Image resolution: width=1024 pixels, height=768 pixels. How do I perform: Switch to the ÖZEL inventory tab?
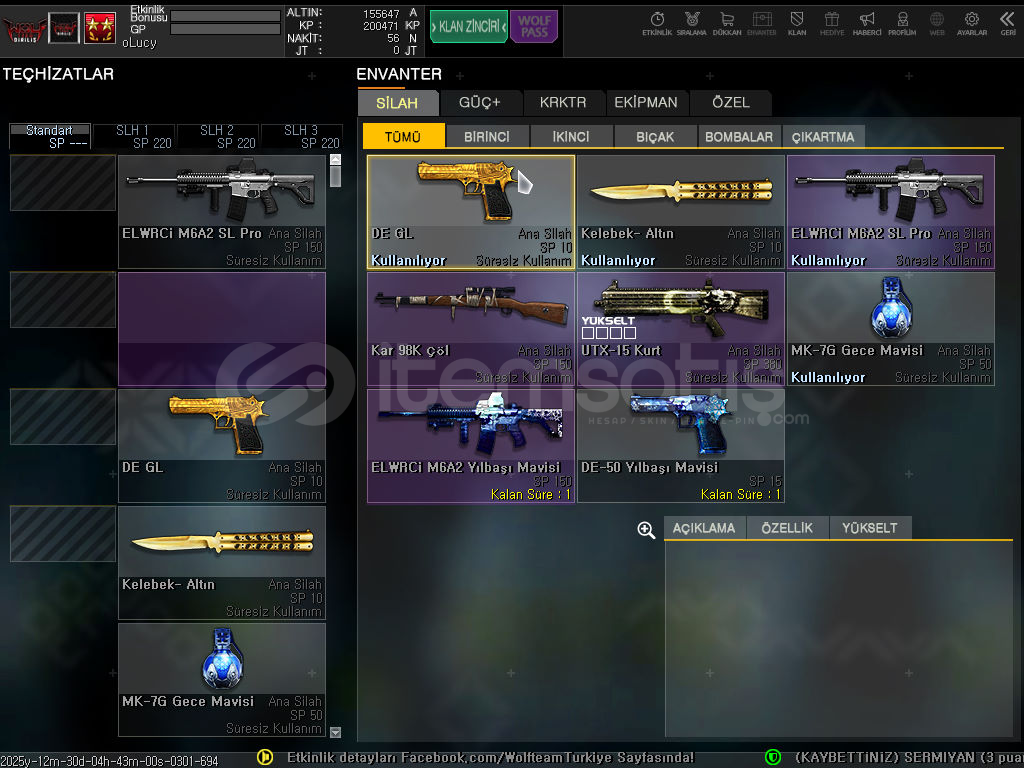[731, 103]
